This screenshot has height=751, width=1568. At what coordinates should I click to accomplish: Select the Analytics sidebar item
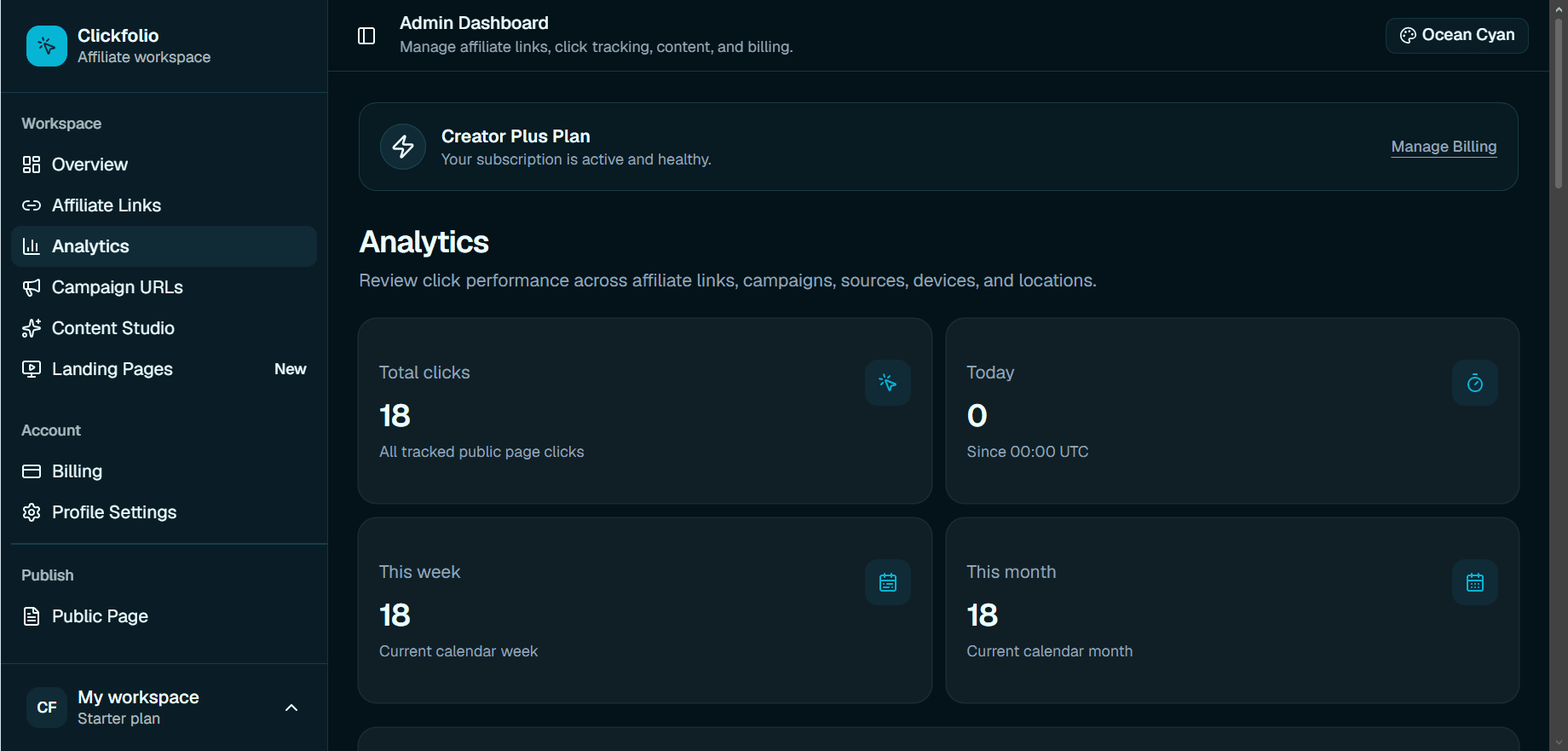tap(164, 246)
